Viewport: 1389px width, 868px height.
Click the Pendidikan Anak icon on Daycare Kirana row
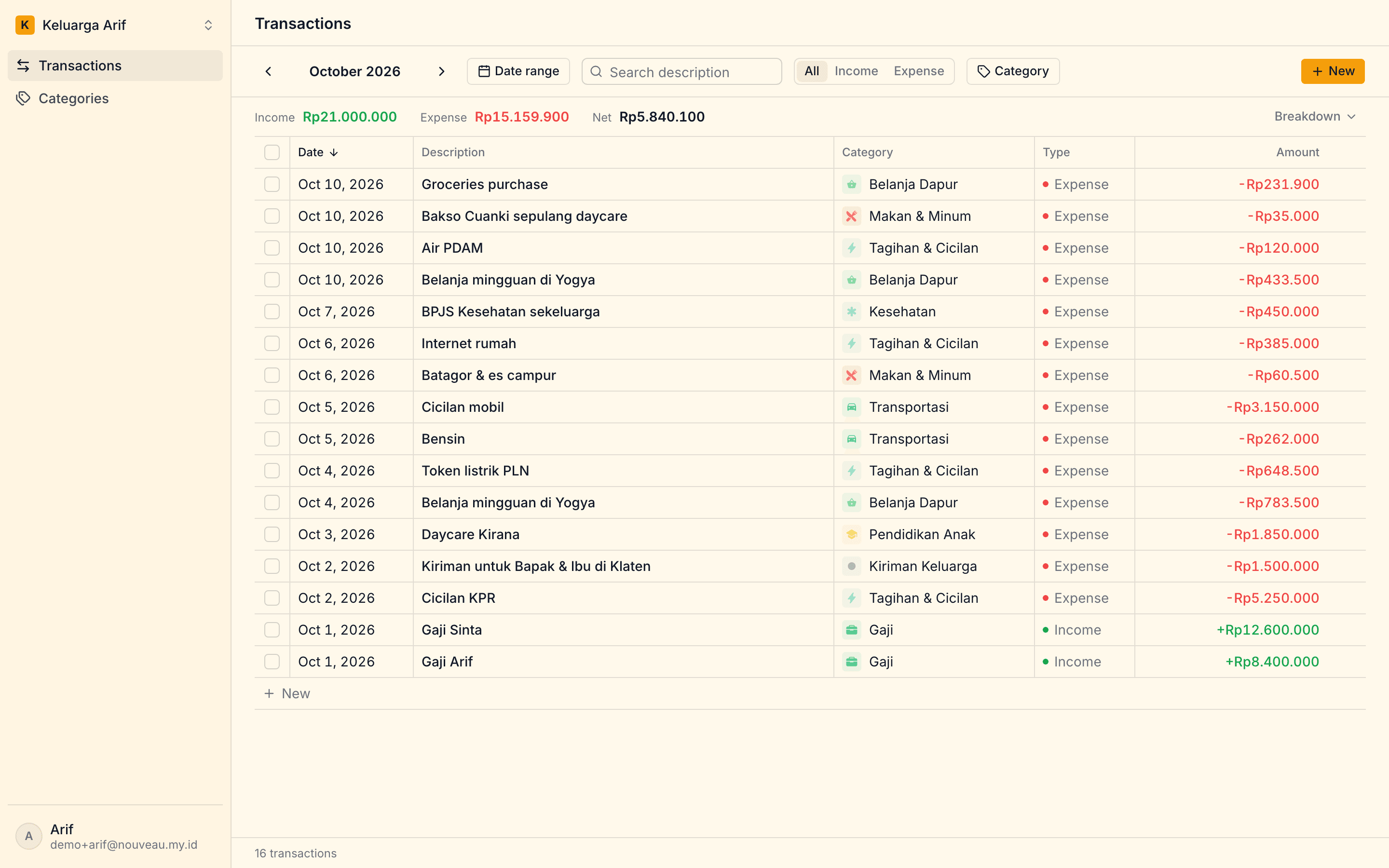pos(851,534)
